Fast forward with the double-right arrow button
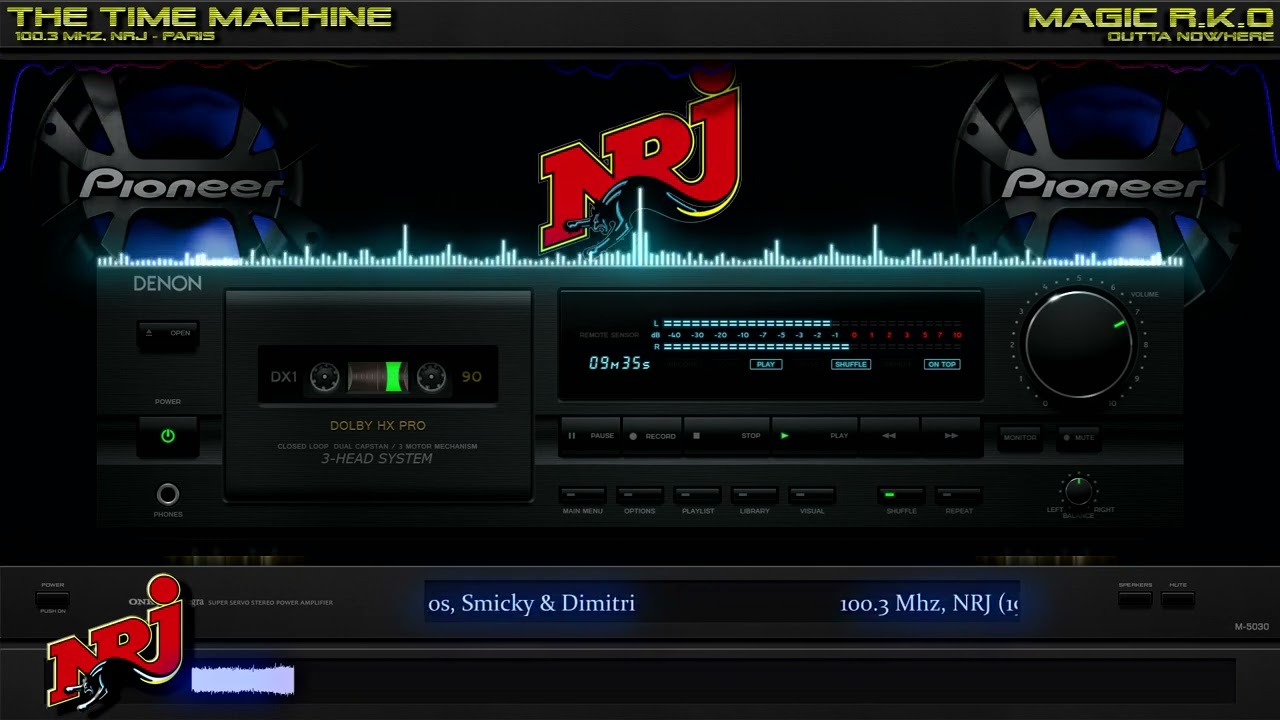 (x=951, y=436)
